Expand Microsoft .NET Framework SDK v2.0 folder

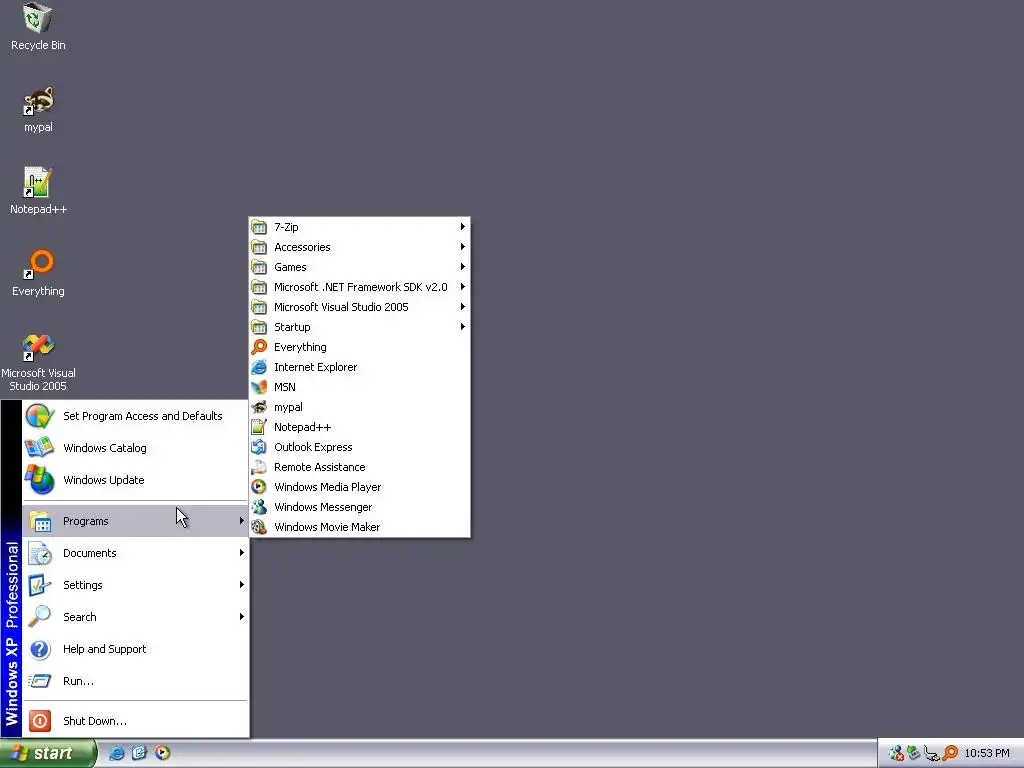(359, 287)
